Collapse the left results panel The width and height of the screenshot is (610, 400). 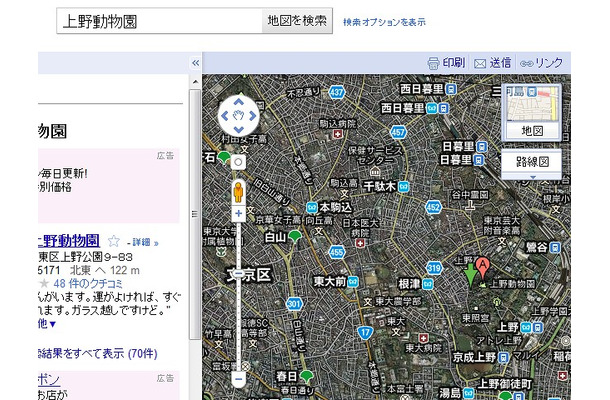195,63
